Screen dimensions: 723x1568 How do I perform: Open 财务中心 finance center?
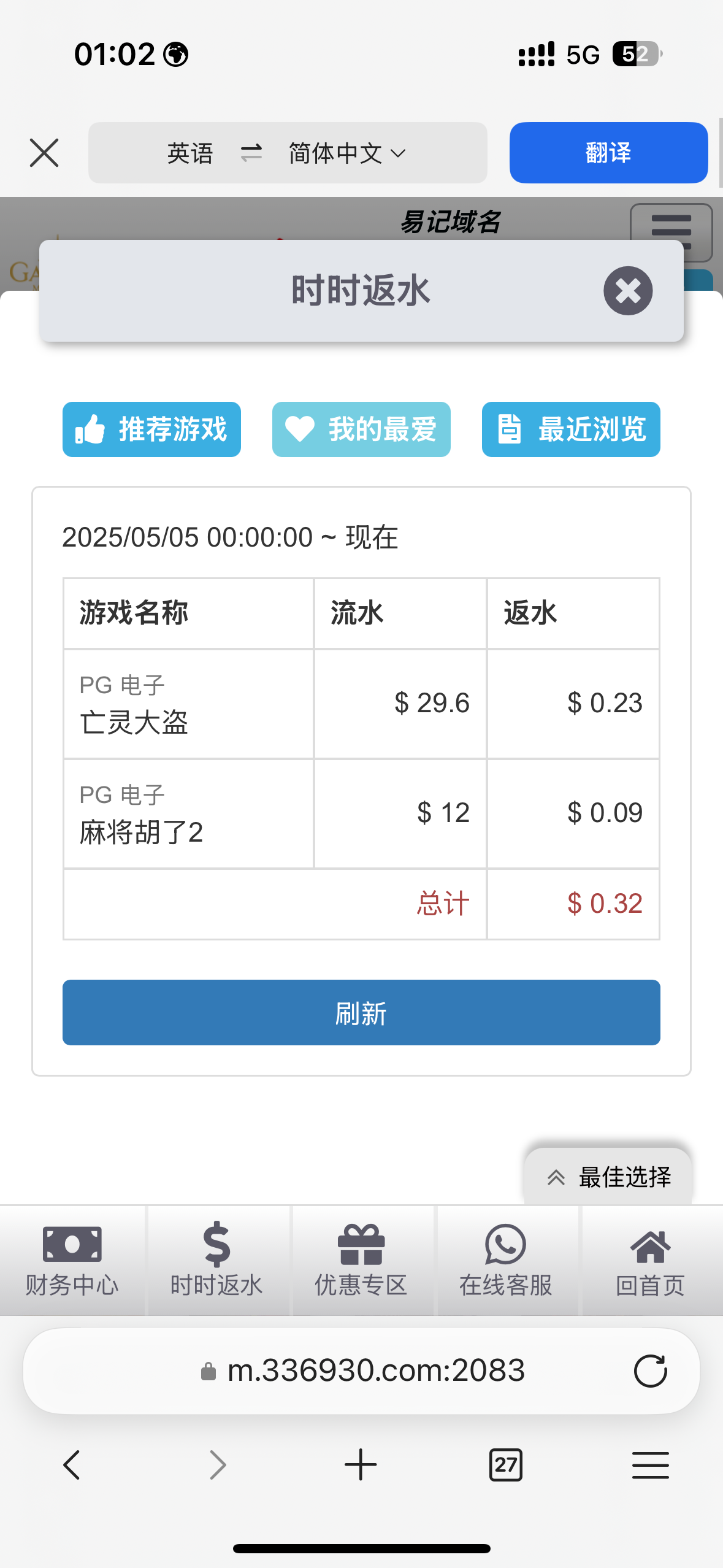[x=72, y=1261]
